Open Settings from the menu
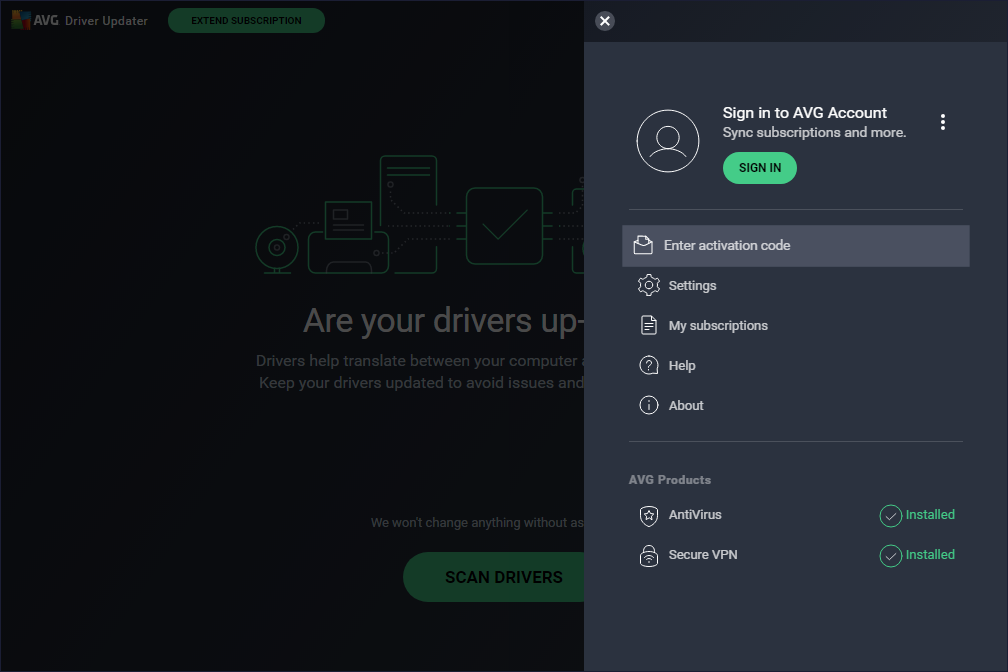1008x672 pixels. [x=692, y=286]
